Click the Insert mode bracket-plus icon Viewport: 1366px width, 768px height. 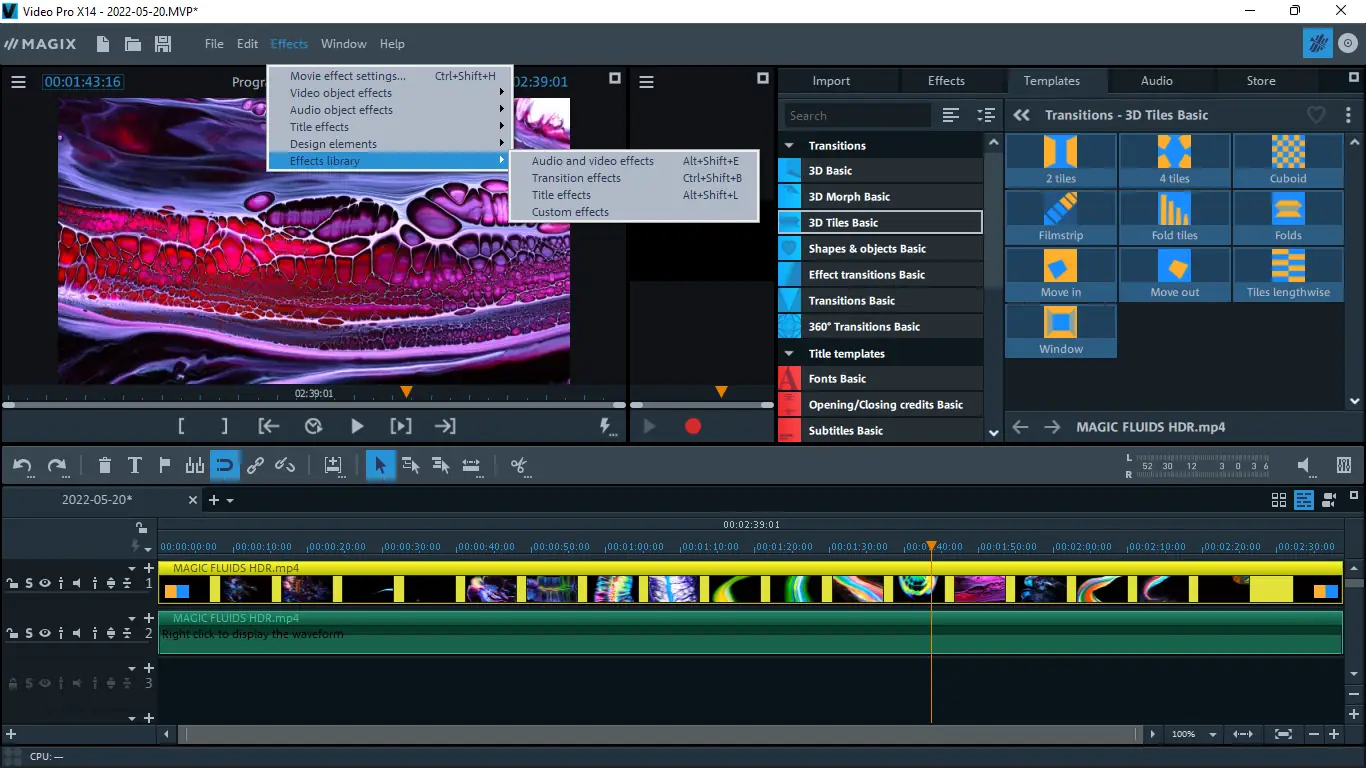(333, 465)
